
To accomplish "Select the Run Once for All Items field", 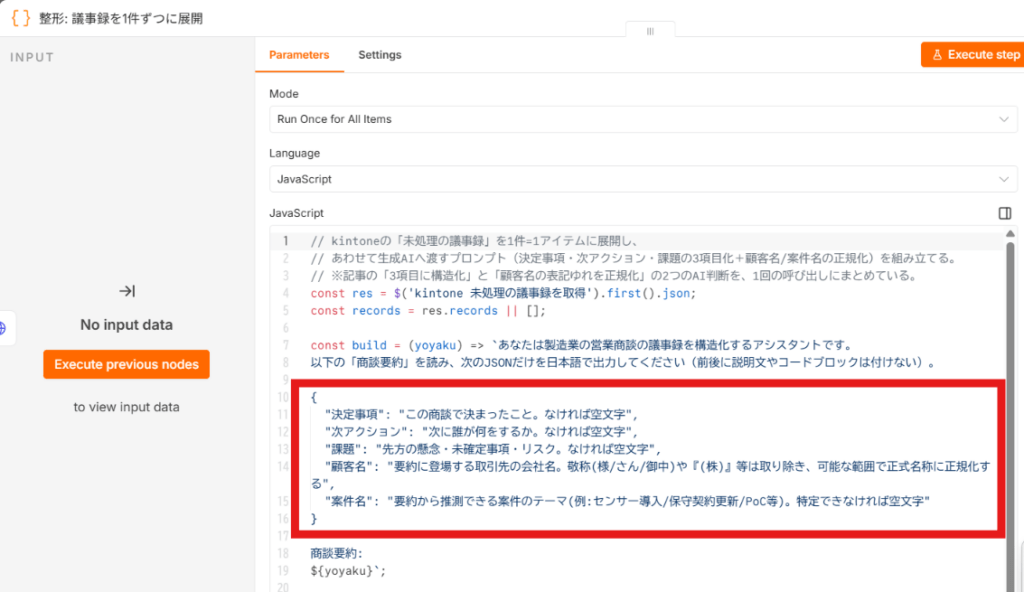I will click(x=643, y=120).
